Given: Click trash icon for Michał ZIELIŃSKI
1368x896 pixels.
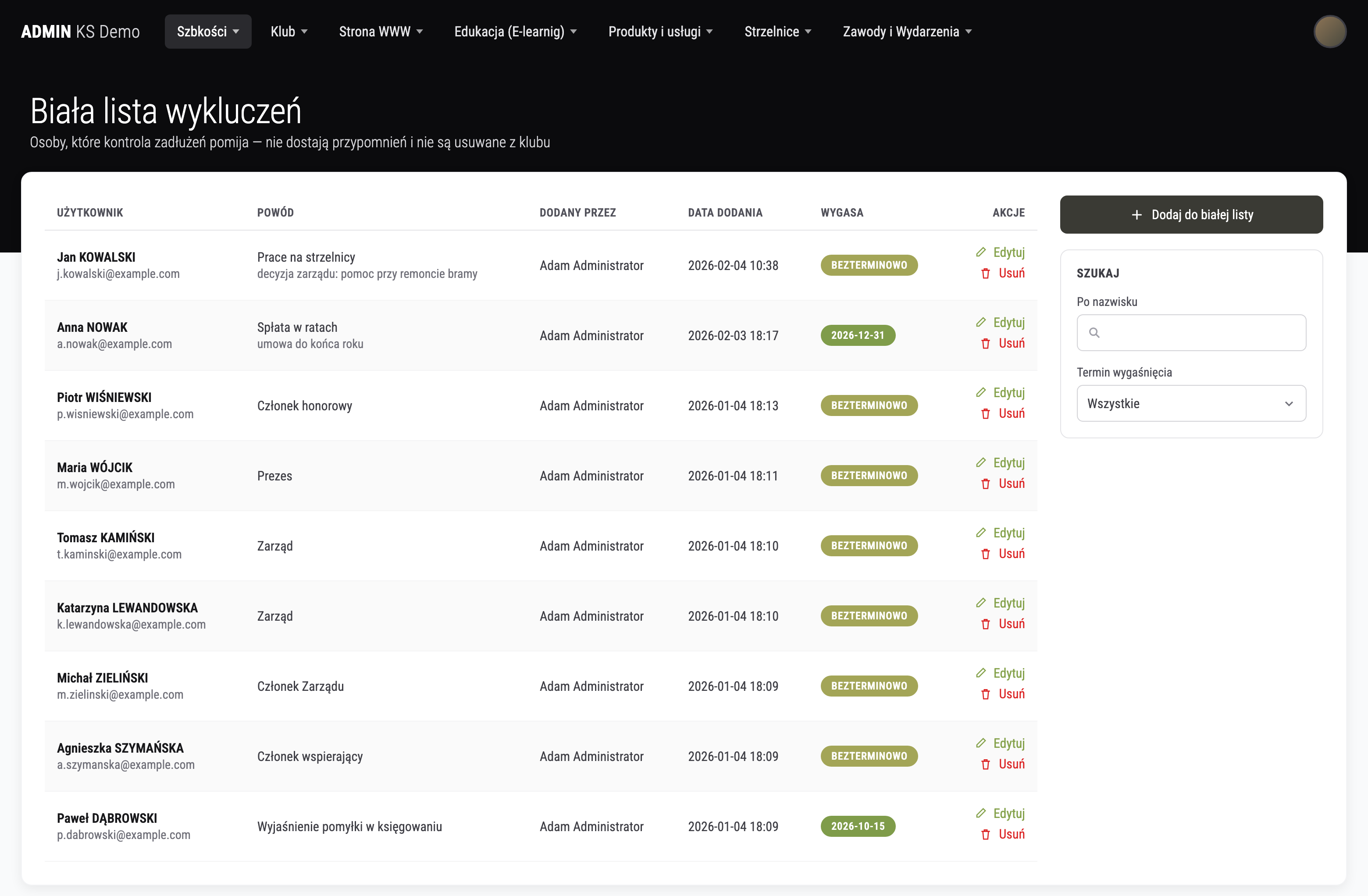Looking at the screenshot, I should click(985, 694).
